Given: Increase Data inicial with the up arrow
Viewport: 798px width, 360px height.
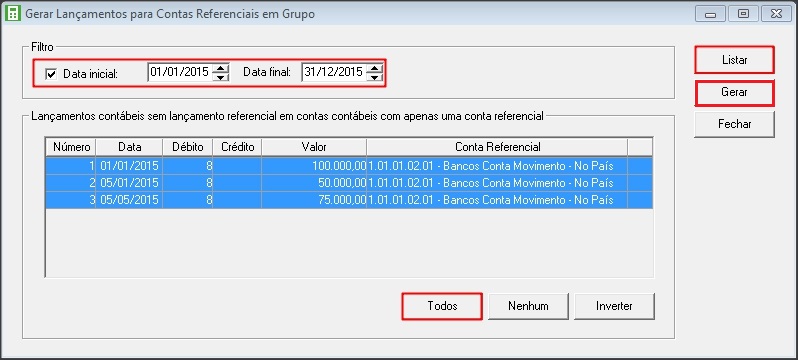Looking at the screenshot, I should [220, 68].
